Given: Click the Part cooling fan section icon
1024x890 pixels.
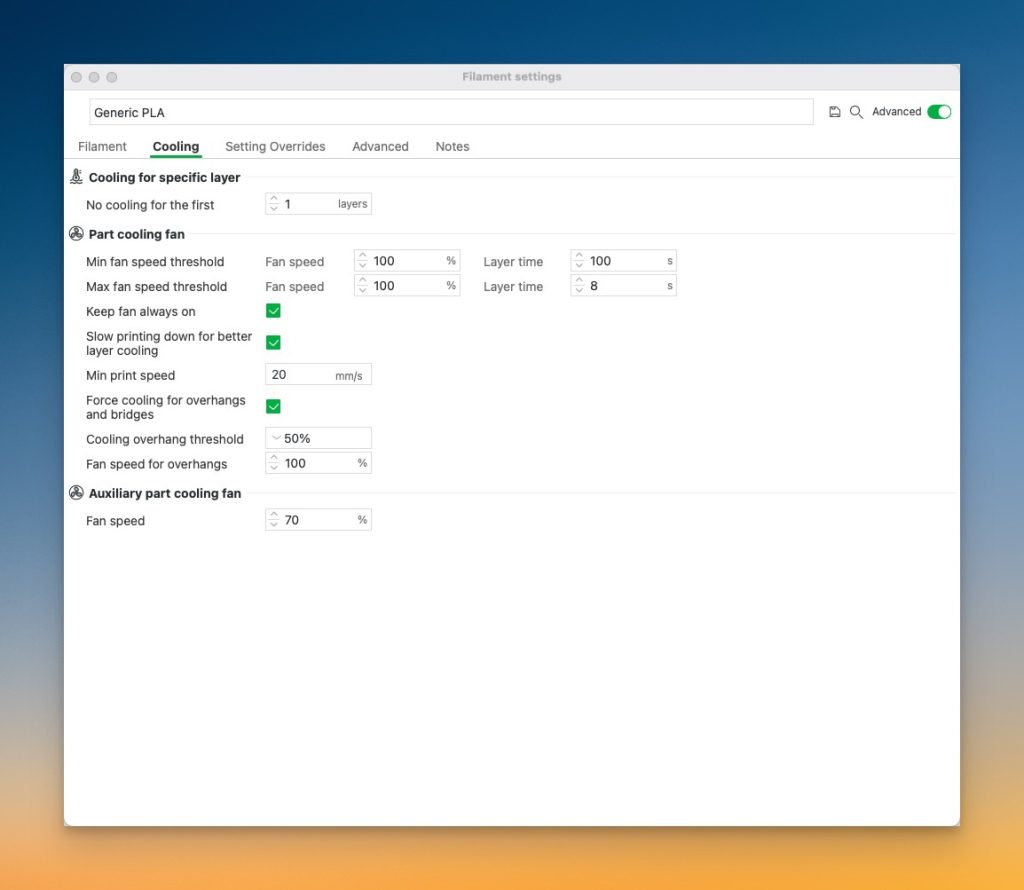Looking at the screenshot, I should coord(76,234).
